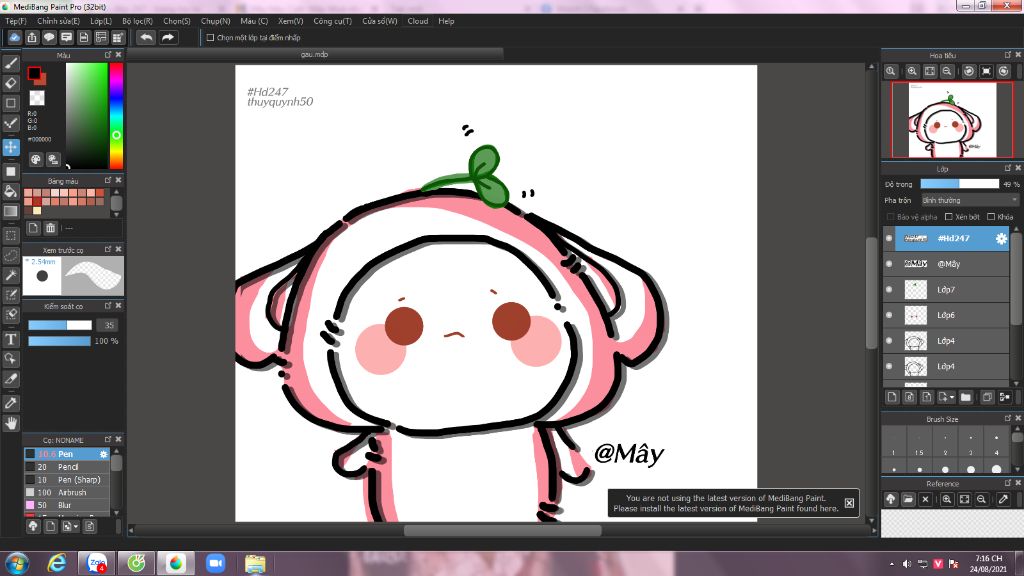Enable the Khóa lock checkbox
This screenshot has width=1024, height=576.
click(x=991, y=217)
